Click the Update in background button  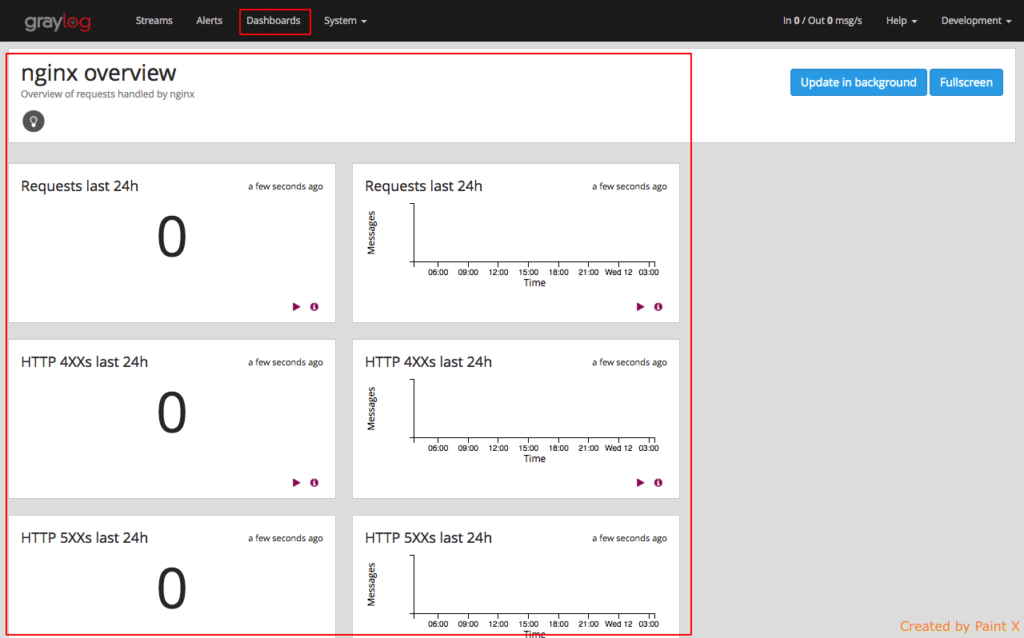click(x=858, y=82)
